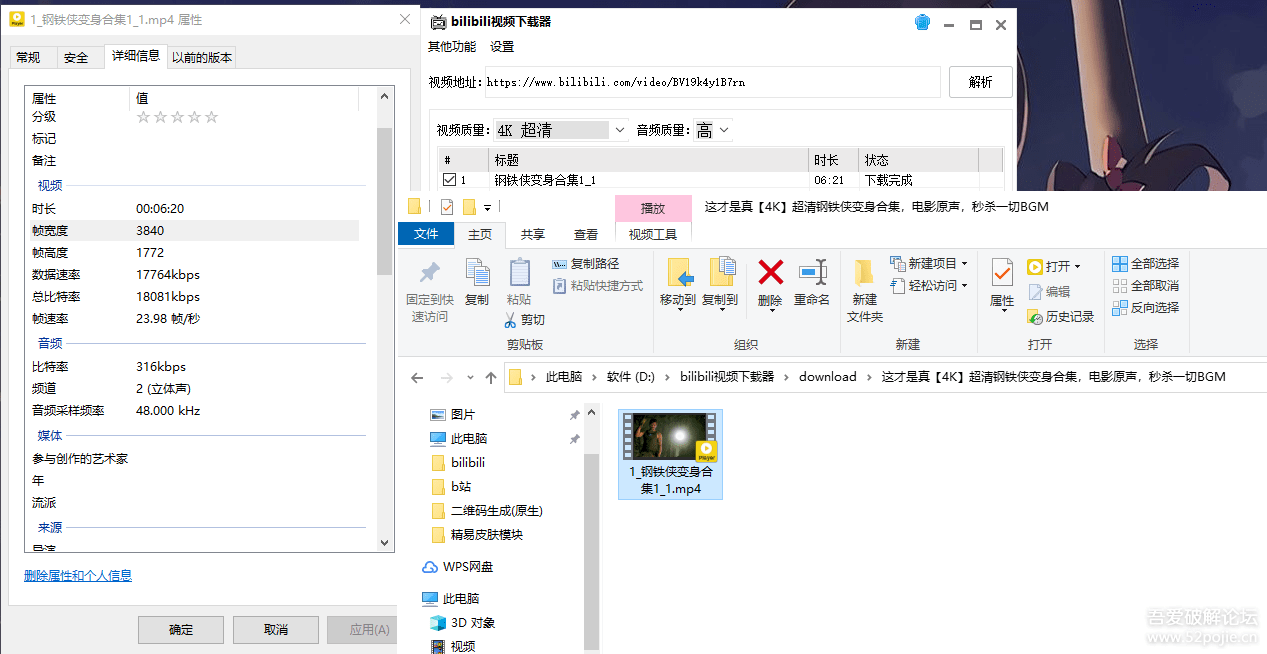Click the Rename icon
The width and height of the screenshot is (1267, 654).
click(812, 271)
